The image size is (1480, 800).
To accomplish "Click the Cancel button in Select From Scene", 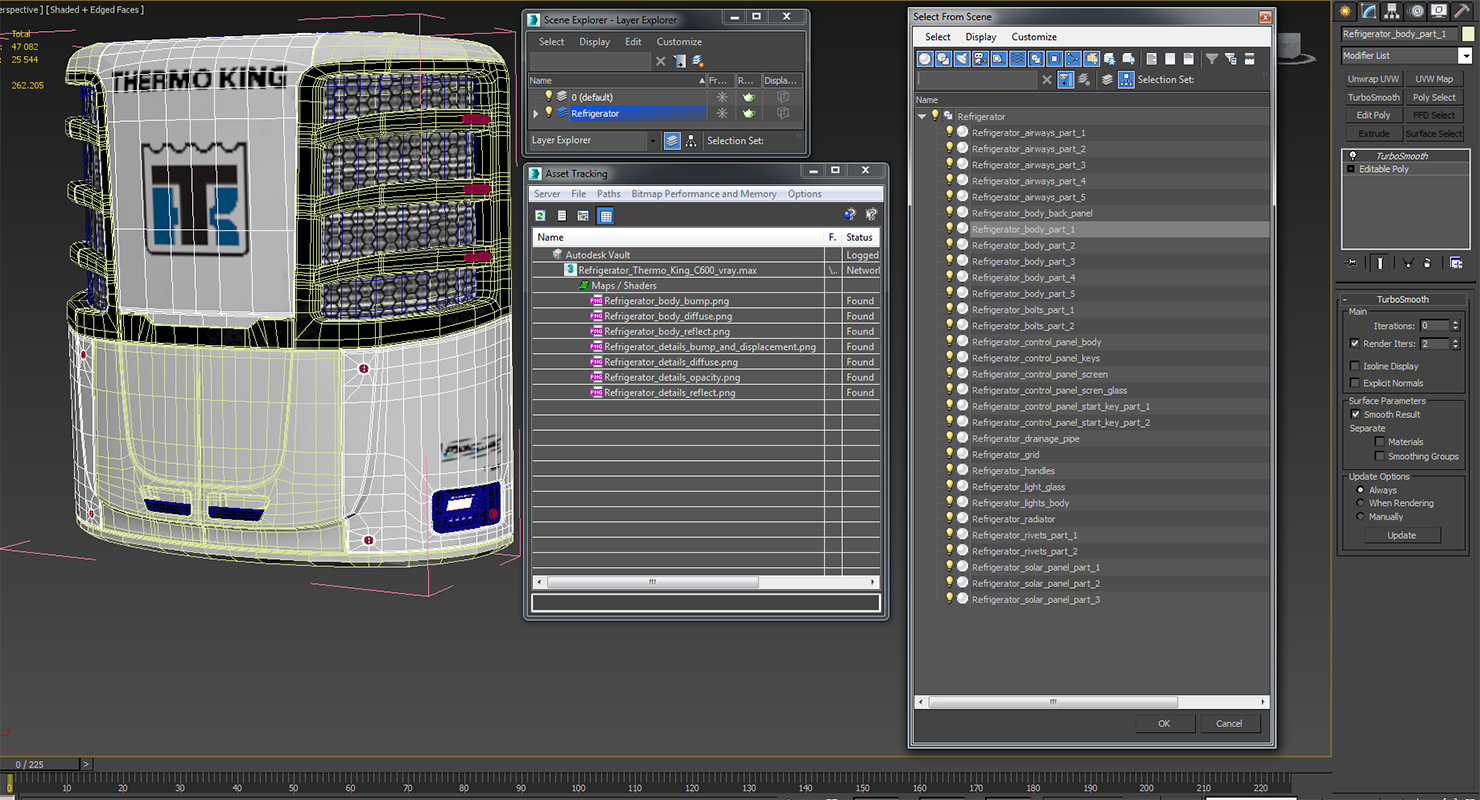I will click(1229, 724).
